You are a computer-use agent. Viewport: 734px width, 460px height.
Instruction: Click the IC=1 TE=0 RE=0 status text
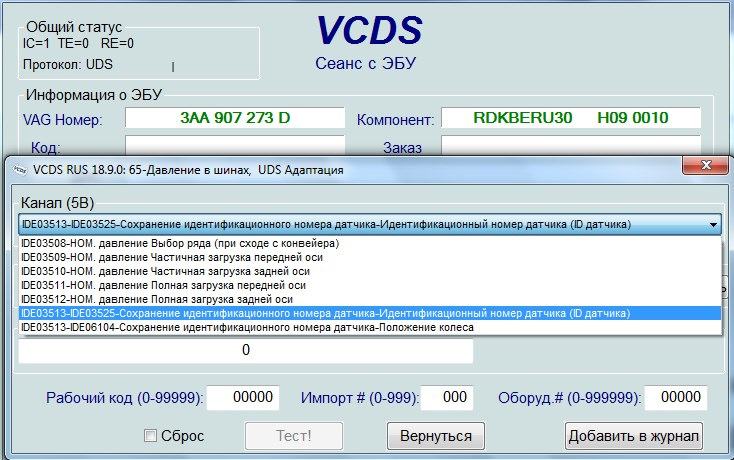click(x=78, y=44)
